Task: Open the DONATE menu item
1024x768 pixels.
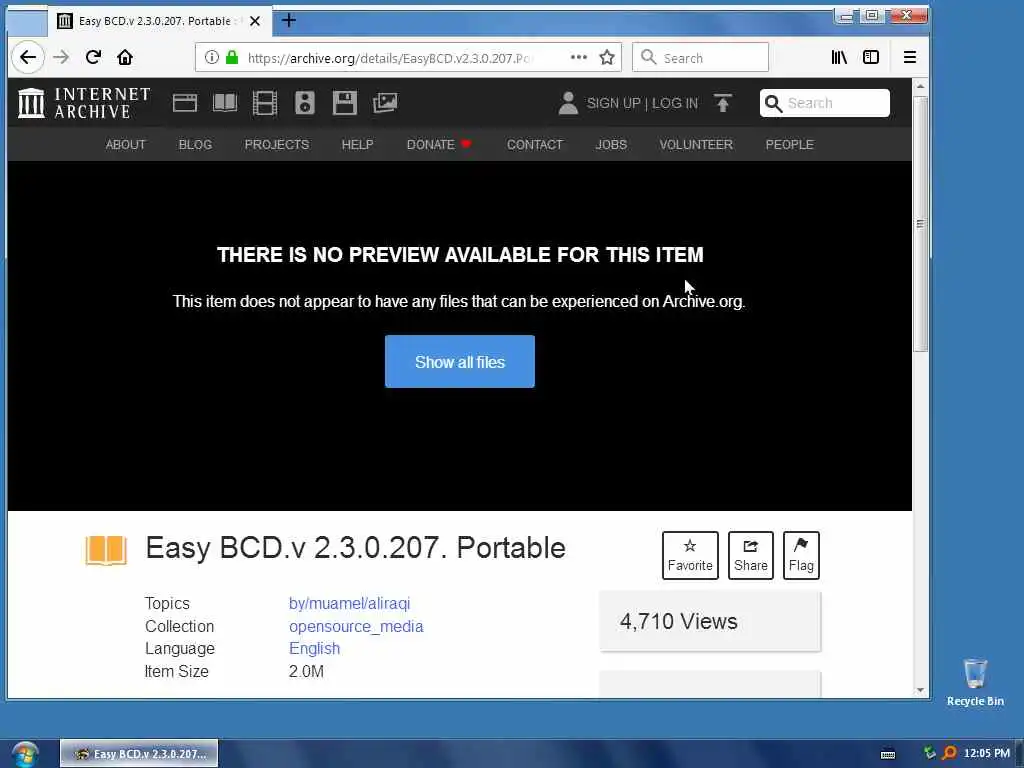Action: (439, 144)
